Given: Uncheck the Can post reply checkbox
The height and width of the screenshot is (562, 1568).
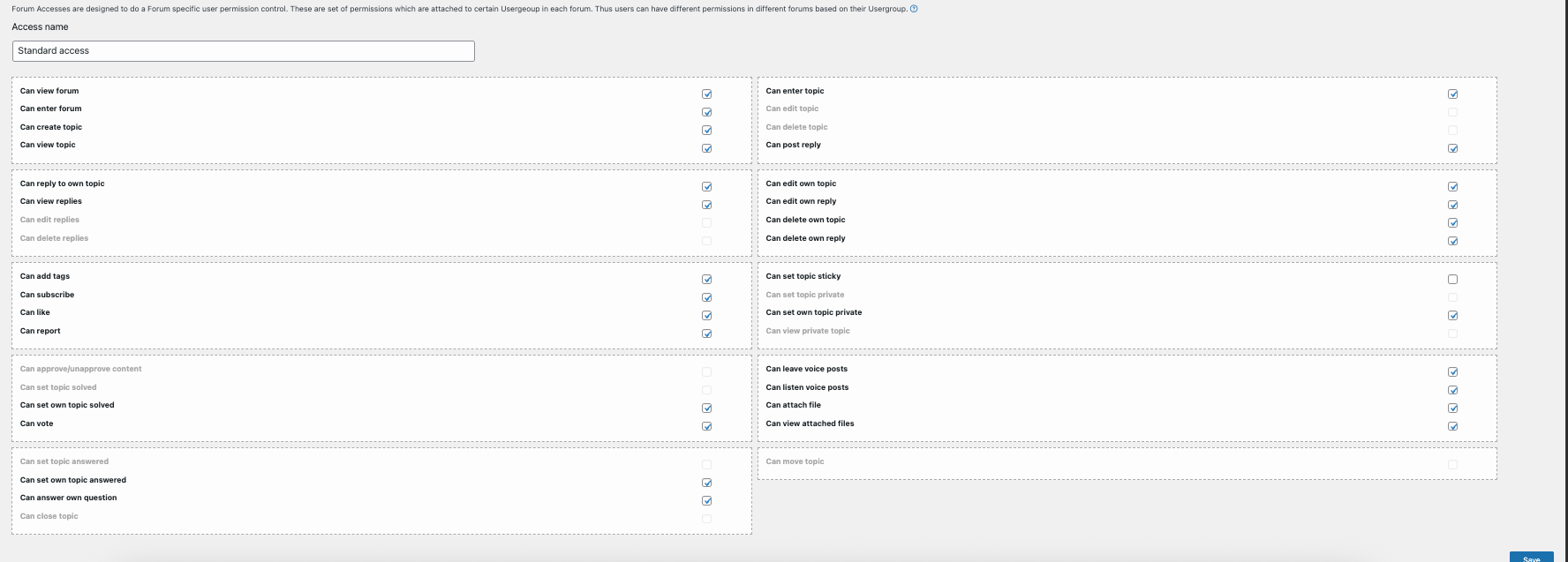Looking at the screenshot, I should [x=1452, y=148].
